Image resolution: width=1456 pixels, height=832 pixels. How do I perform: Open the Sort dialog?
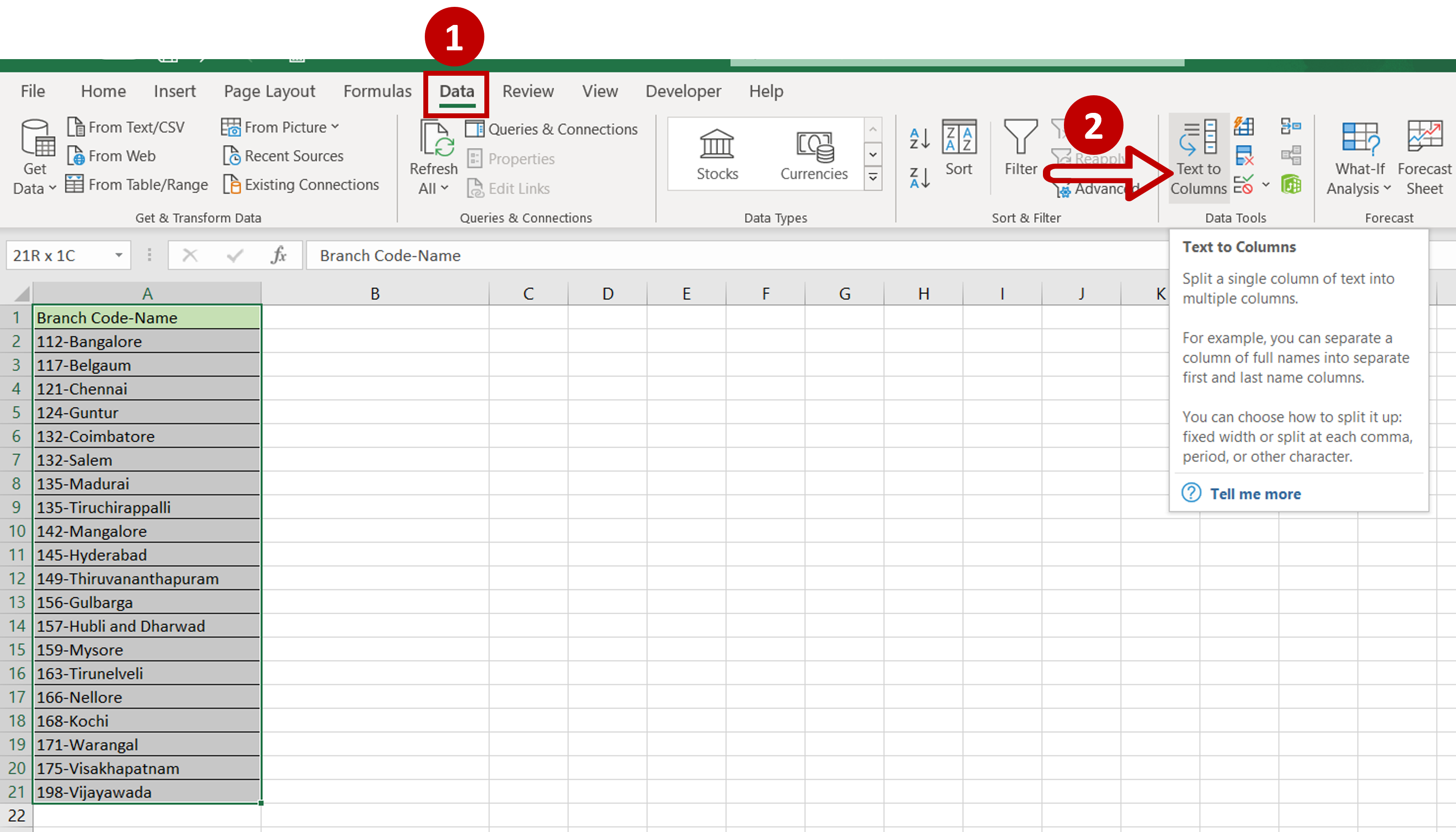point(958,148)
